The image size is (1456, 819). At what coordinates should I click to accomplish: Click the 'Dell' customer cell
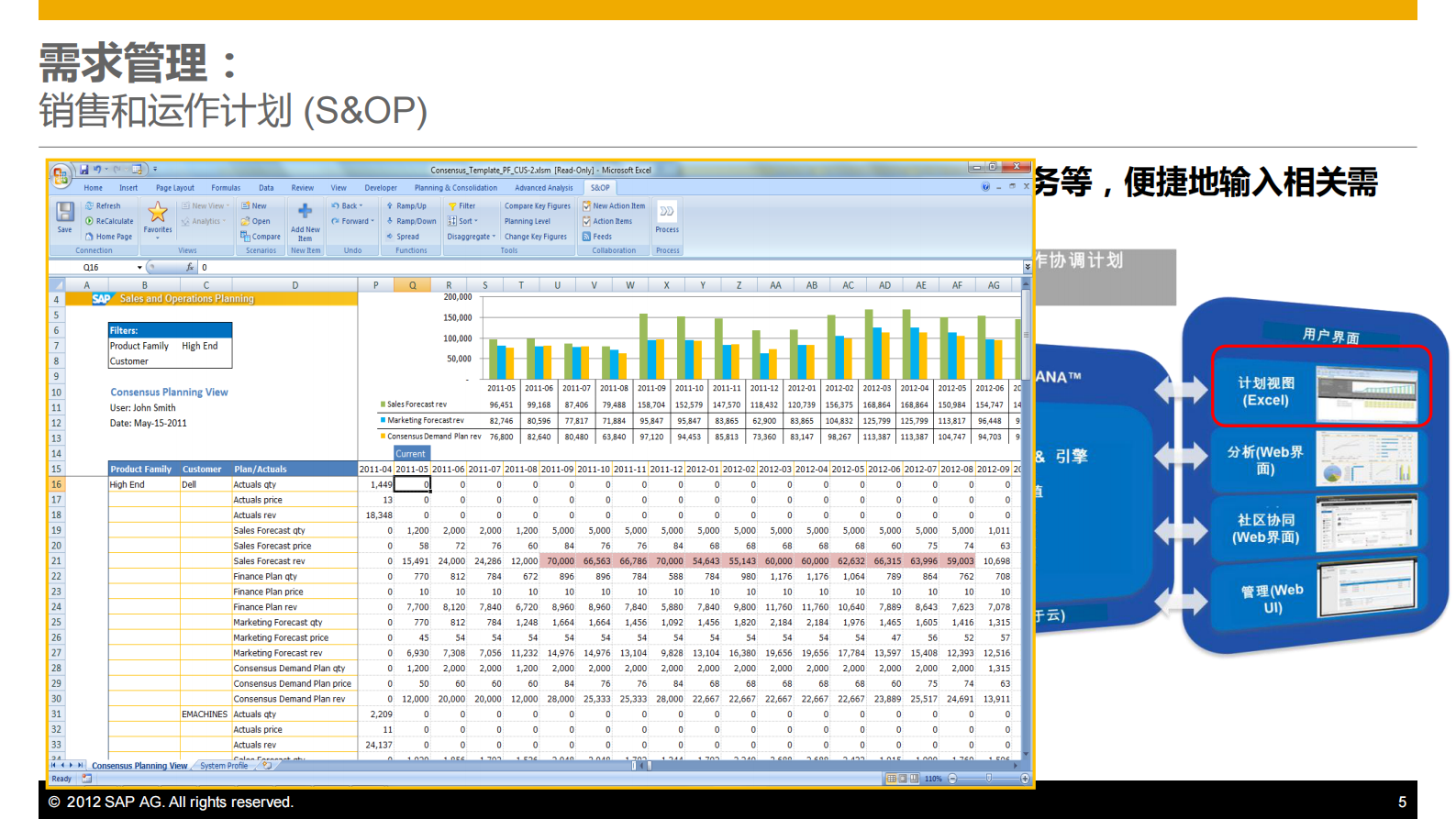point(205,484)
